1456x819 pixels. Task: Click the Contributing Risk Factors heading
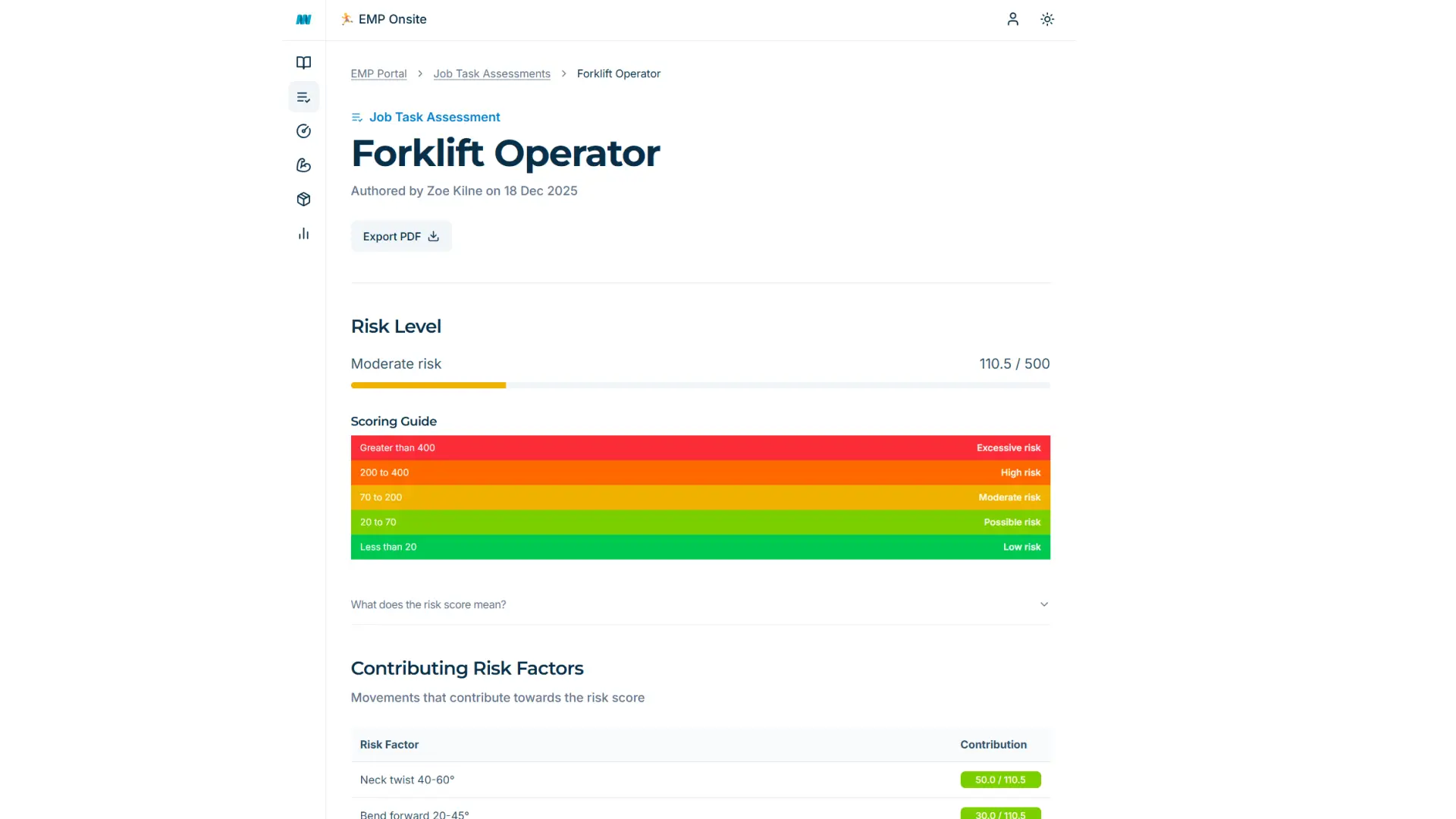click(x=467, y=668)
